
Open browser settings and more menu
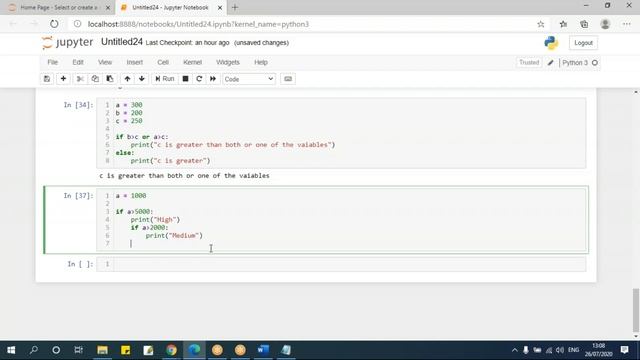pyautogui.click(x=627, y=24)
